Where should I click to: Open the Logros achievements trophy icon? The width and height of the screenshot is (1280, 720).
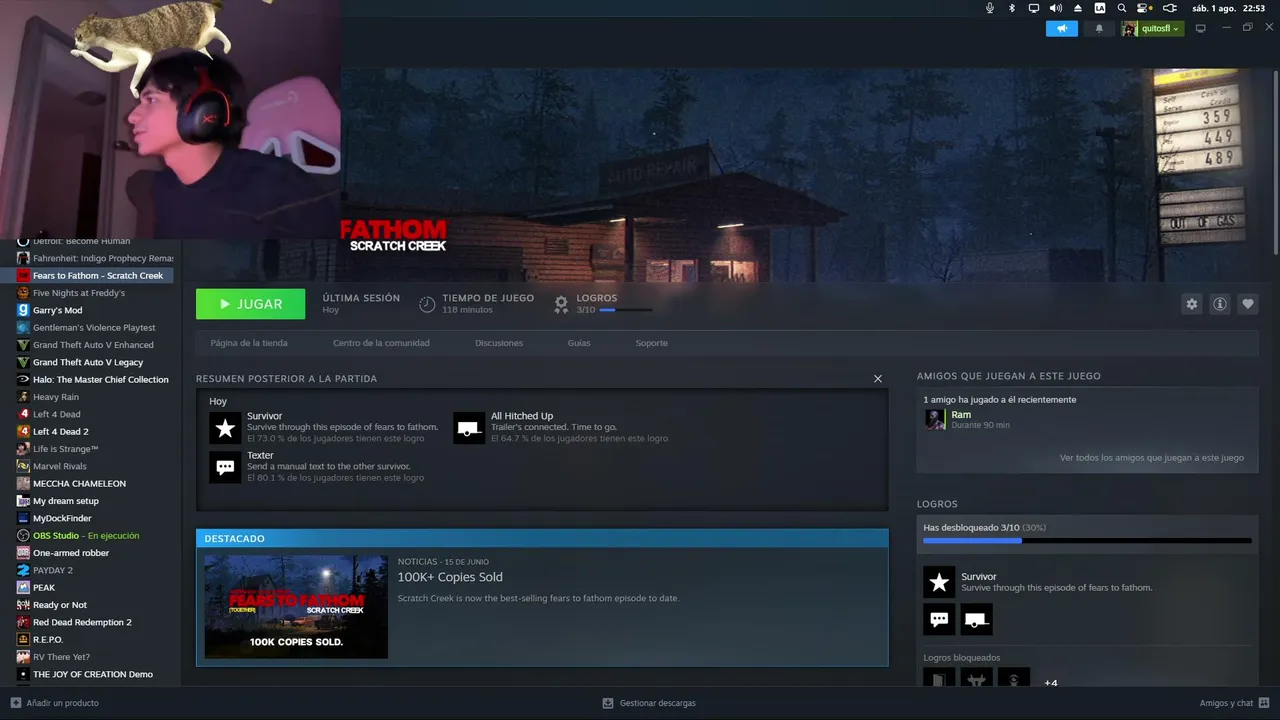point(561,303)
